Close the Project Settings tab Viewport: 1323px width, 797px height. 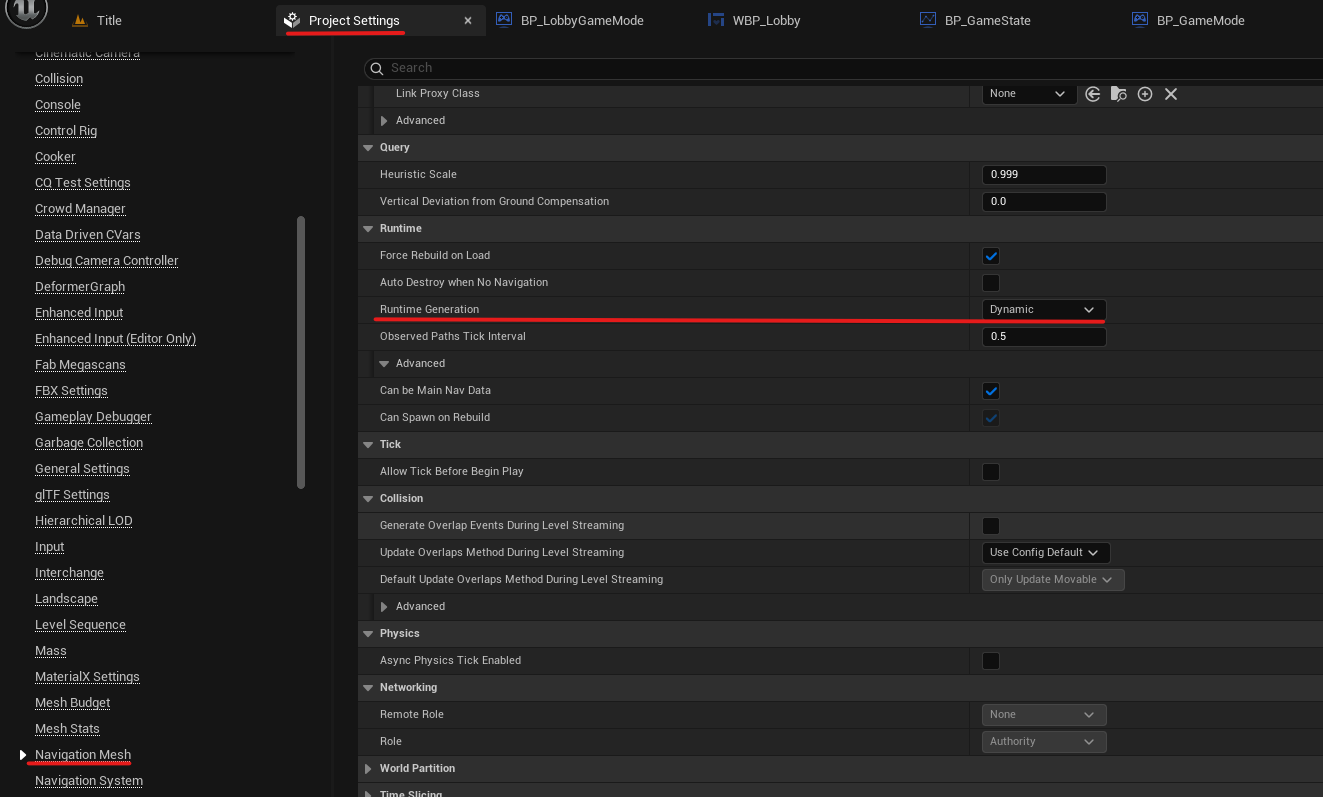tap(468, 20)
